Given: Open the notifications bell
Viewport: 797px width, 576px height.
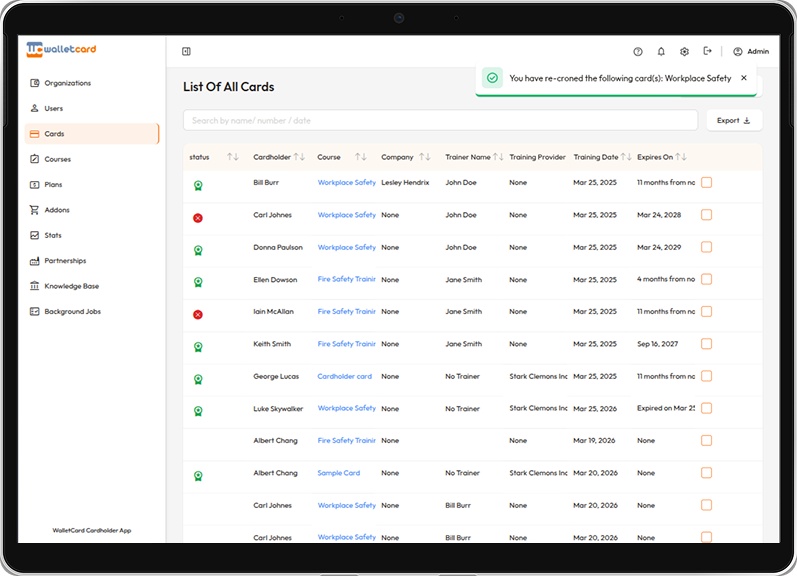Looking at the screenshot, I should [661, 51].
